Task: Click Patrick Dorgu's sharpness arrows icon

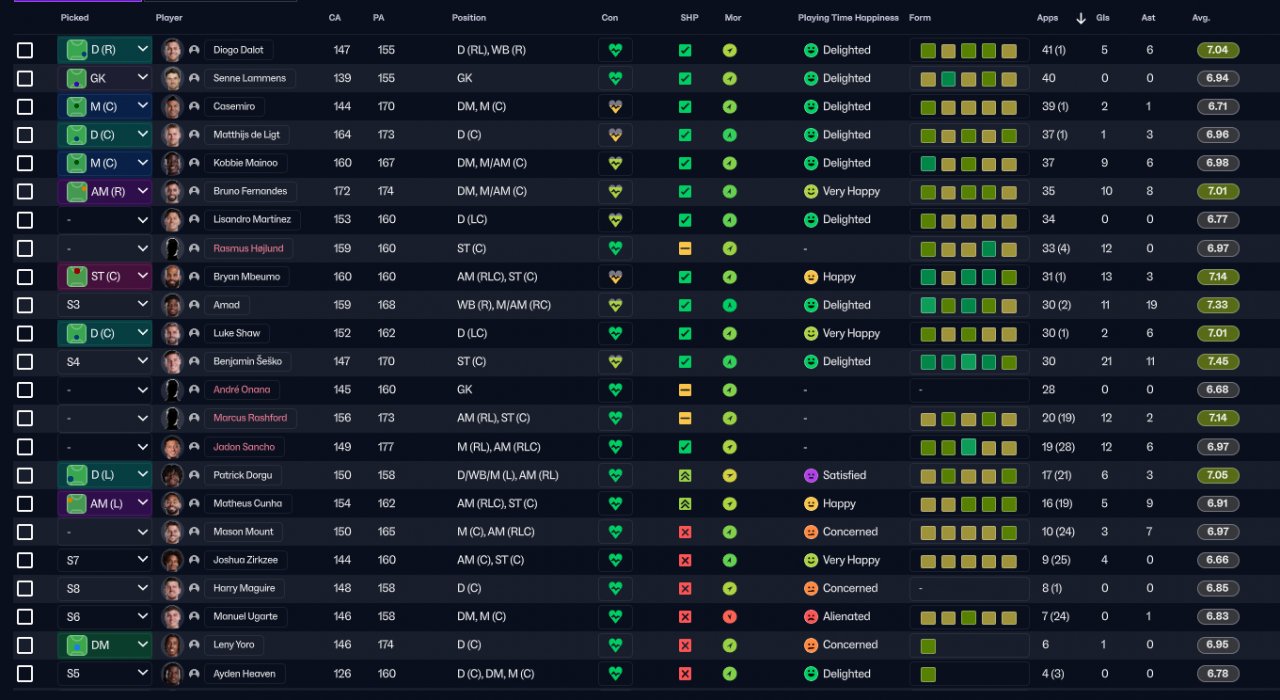Action: (685, 475)
